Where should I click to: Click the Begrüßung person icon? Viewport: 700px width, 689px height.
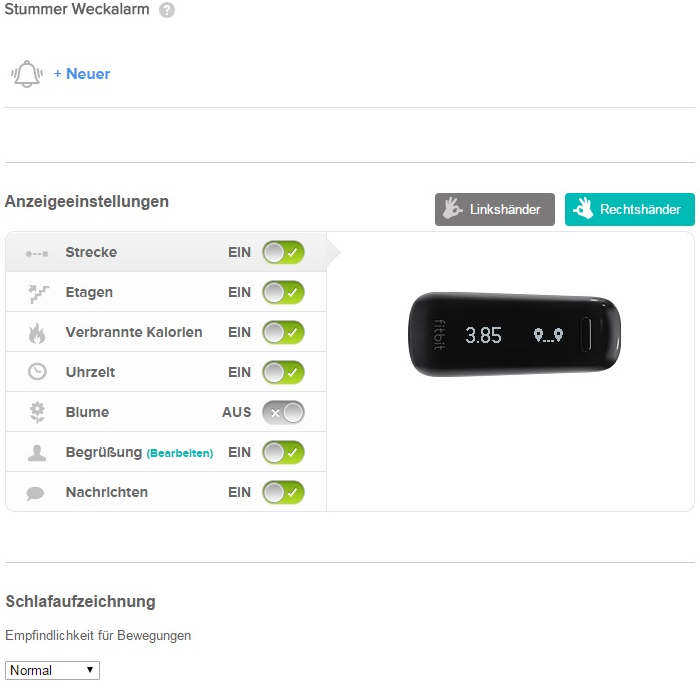[37, 452]
